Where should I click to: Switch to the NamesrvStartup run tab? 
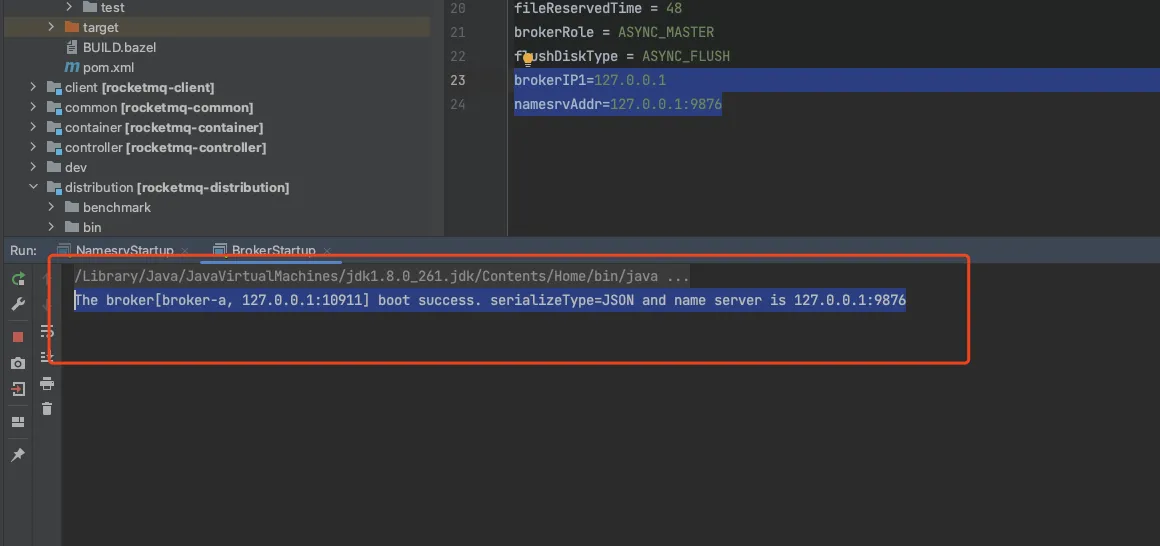(124, 250)
